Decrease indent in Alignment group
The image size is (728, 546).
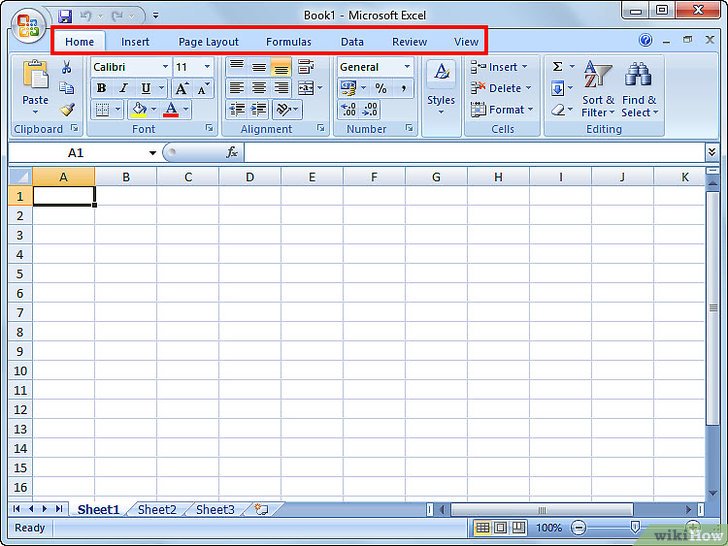pyautogui.click(x=237, y=110)
